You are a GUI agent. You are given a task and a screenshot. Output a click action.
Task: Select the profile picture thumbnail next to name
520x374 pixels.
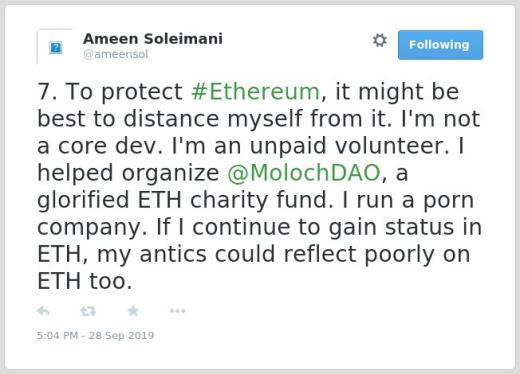tap(55, 47)
